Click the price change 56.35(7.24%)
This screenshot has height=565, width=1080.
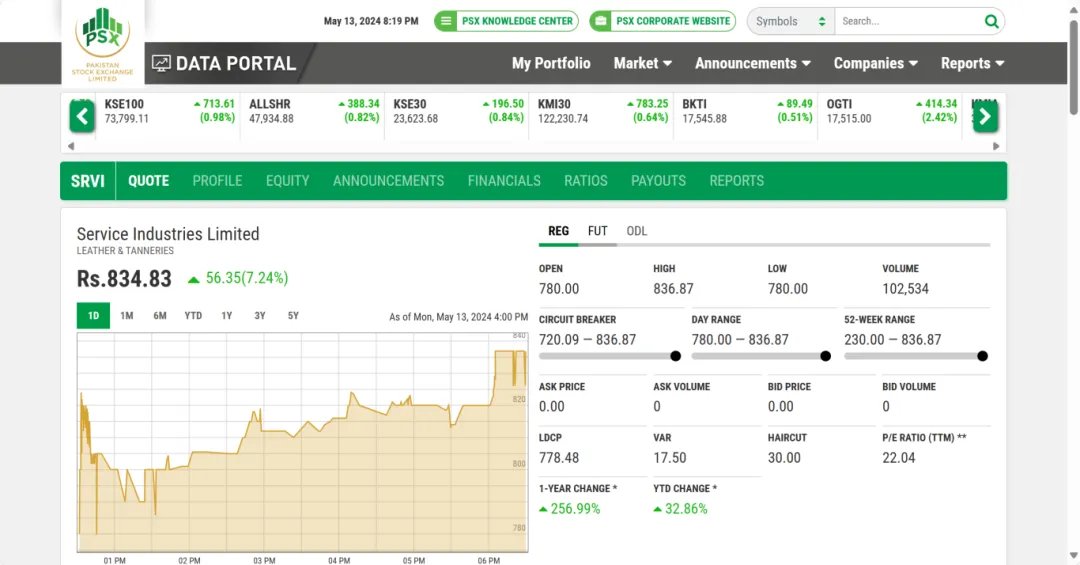(x=238, y=278)
